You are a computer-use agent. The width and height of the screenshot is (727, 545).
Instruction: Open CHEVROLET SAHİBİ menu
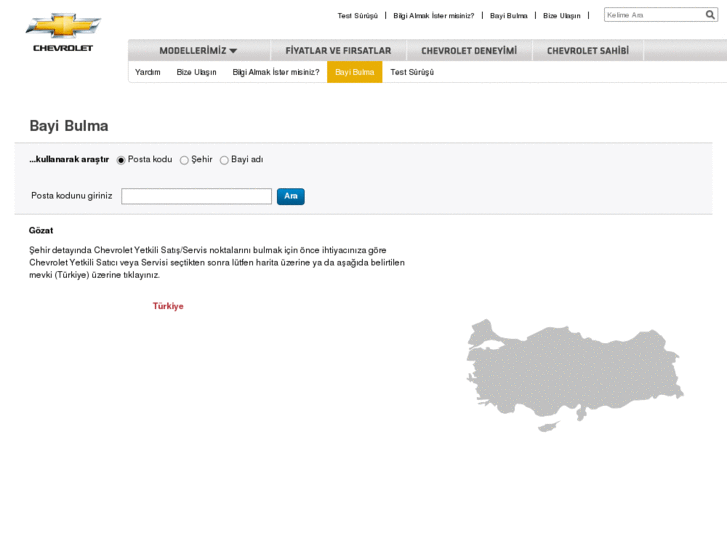(588, 51)
